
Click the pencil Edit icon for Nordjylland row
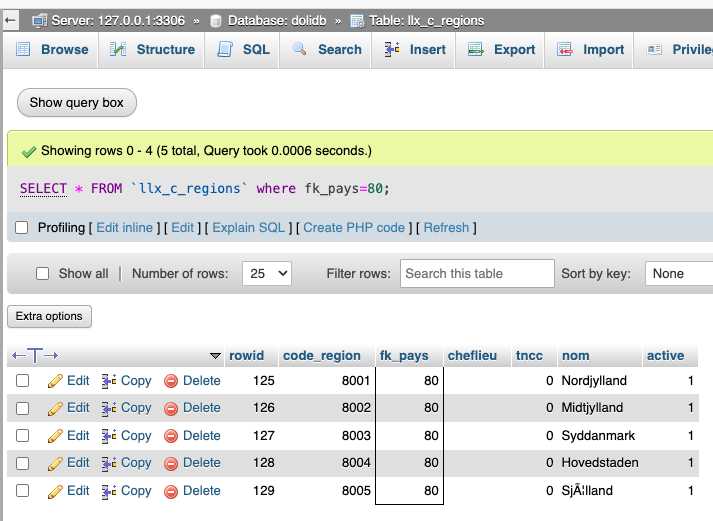pyautogui.click(x=56, y=381)
